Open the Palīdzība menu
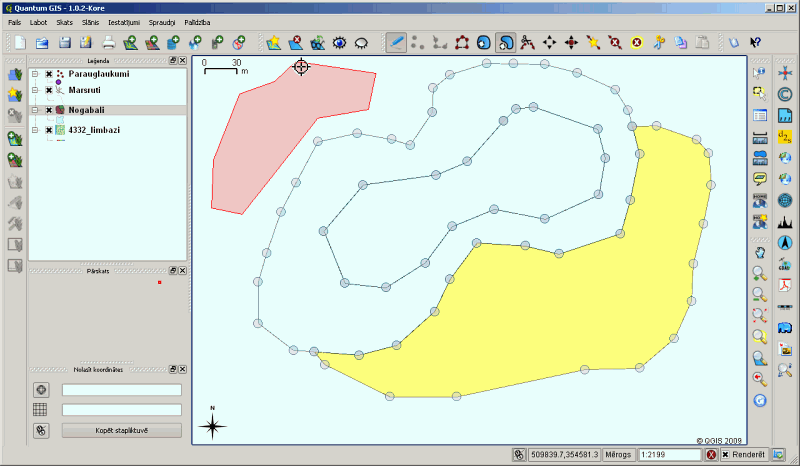The width and height of the screenshot is (800, 466). pos(197,22)
